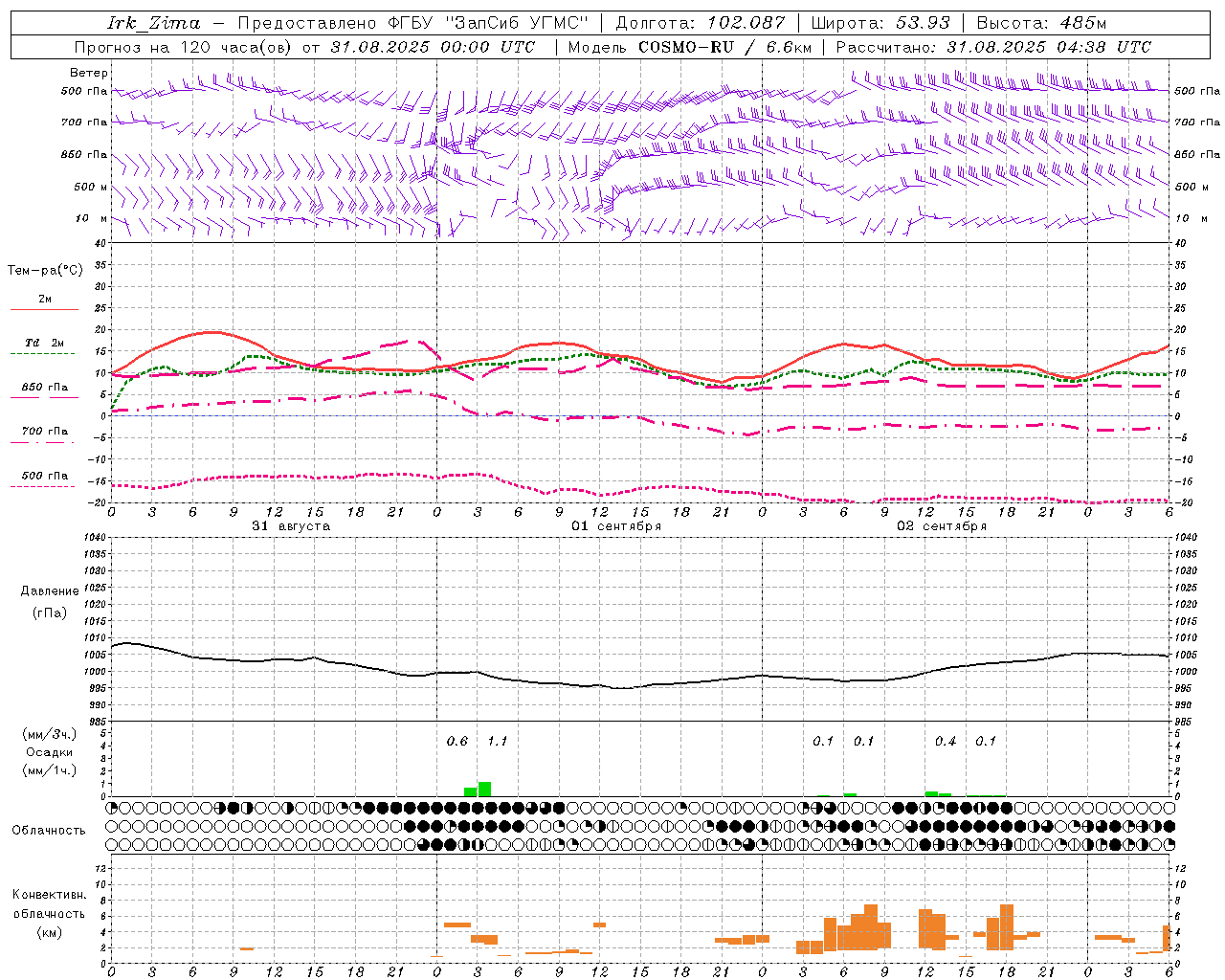Screen dimensions: 1225x980
Task: Click the (мм/1ч.) precipitation unit label
Action: click(x=50, y=770)
